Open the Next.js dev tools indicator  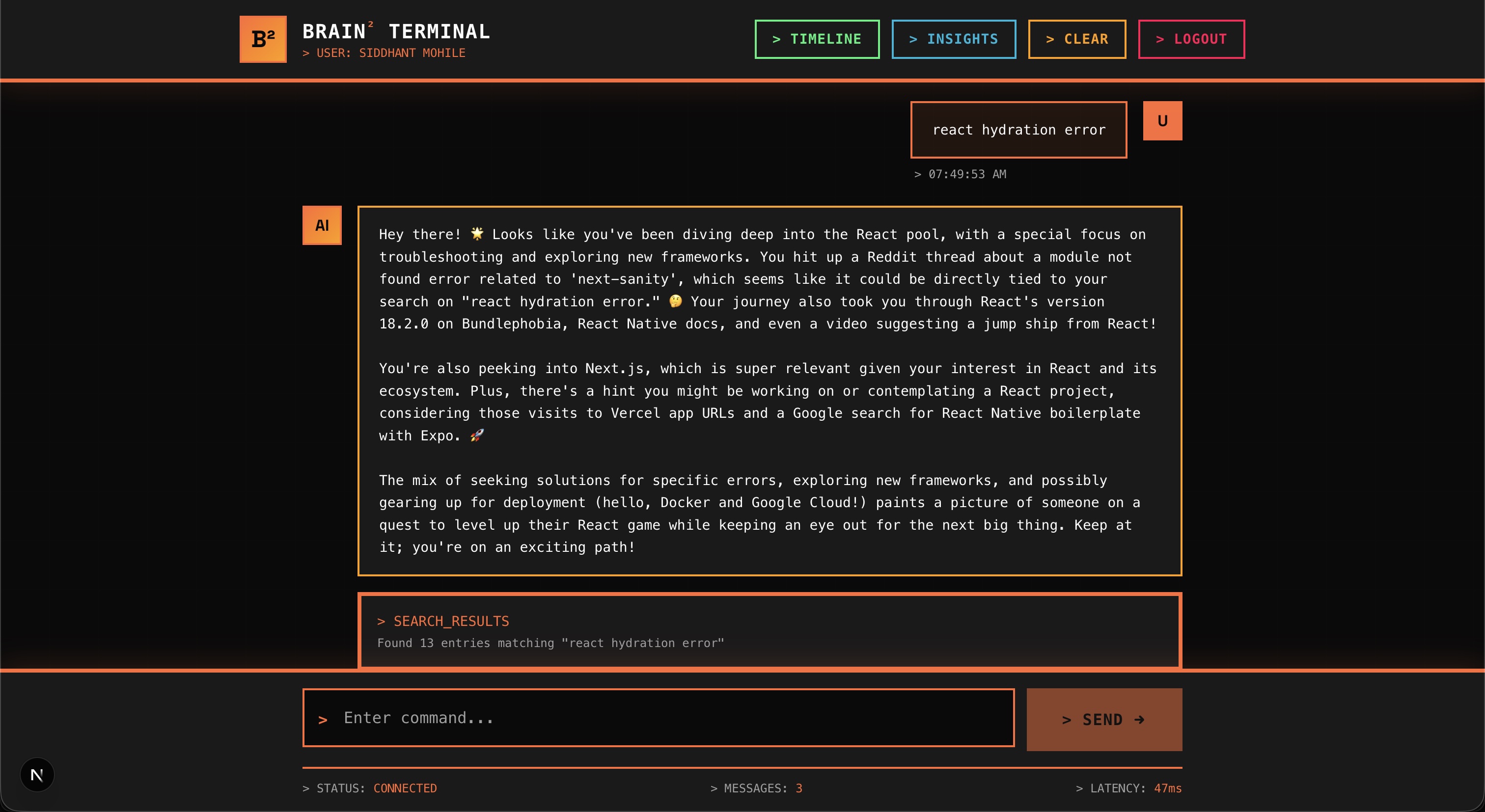[37, 775]
